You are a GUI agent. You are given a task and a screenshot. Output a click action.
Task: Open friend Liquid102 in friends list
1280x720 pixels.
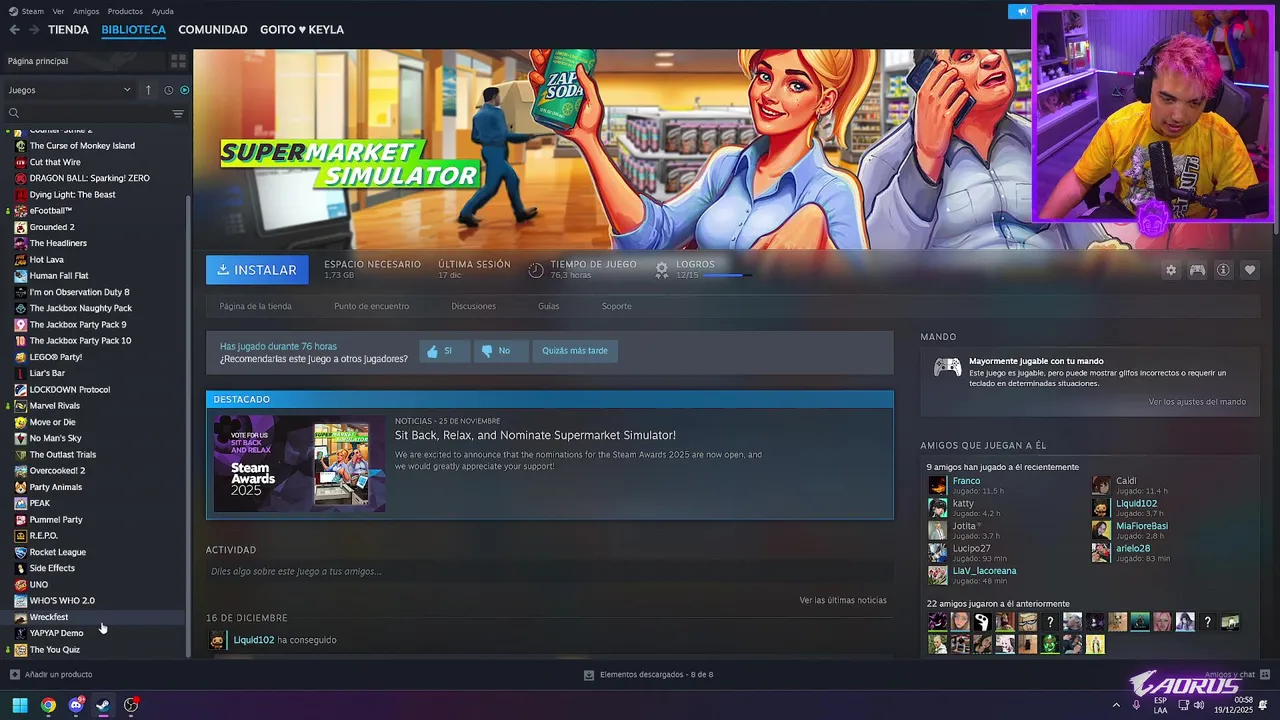[1136, 504]
